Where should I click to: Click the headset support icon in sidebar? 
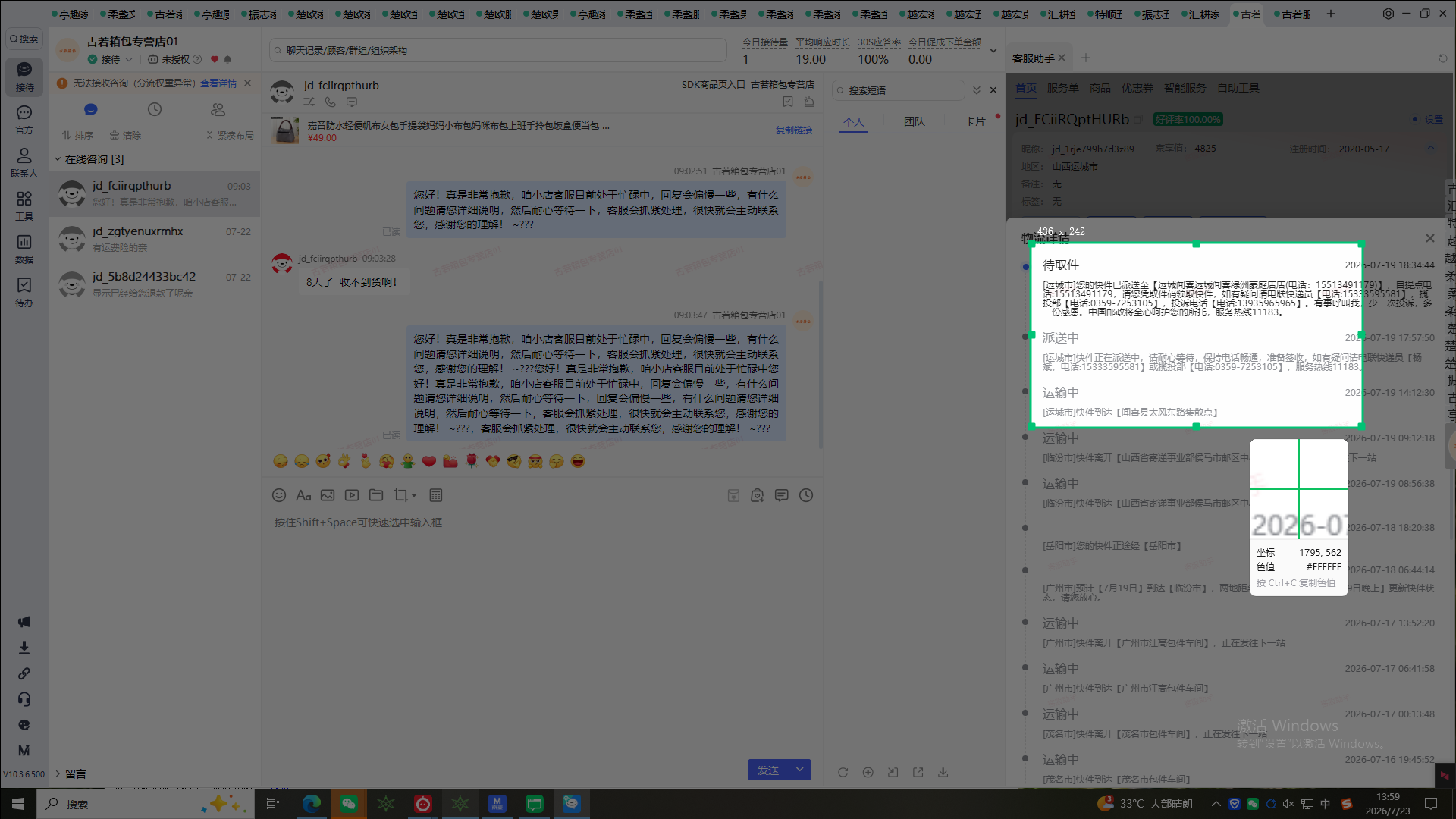(x=24, y=699)
